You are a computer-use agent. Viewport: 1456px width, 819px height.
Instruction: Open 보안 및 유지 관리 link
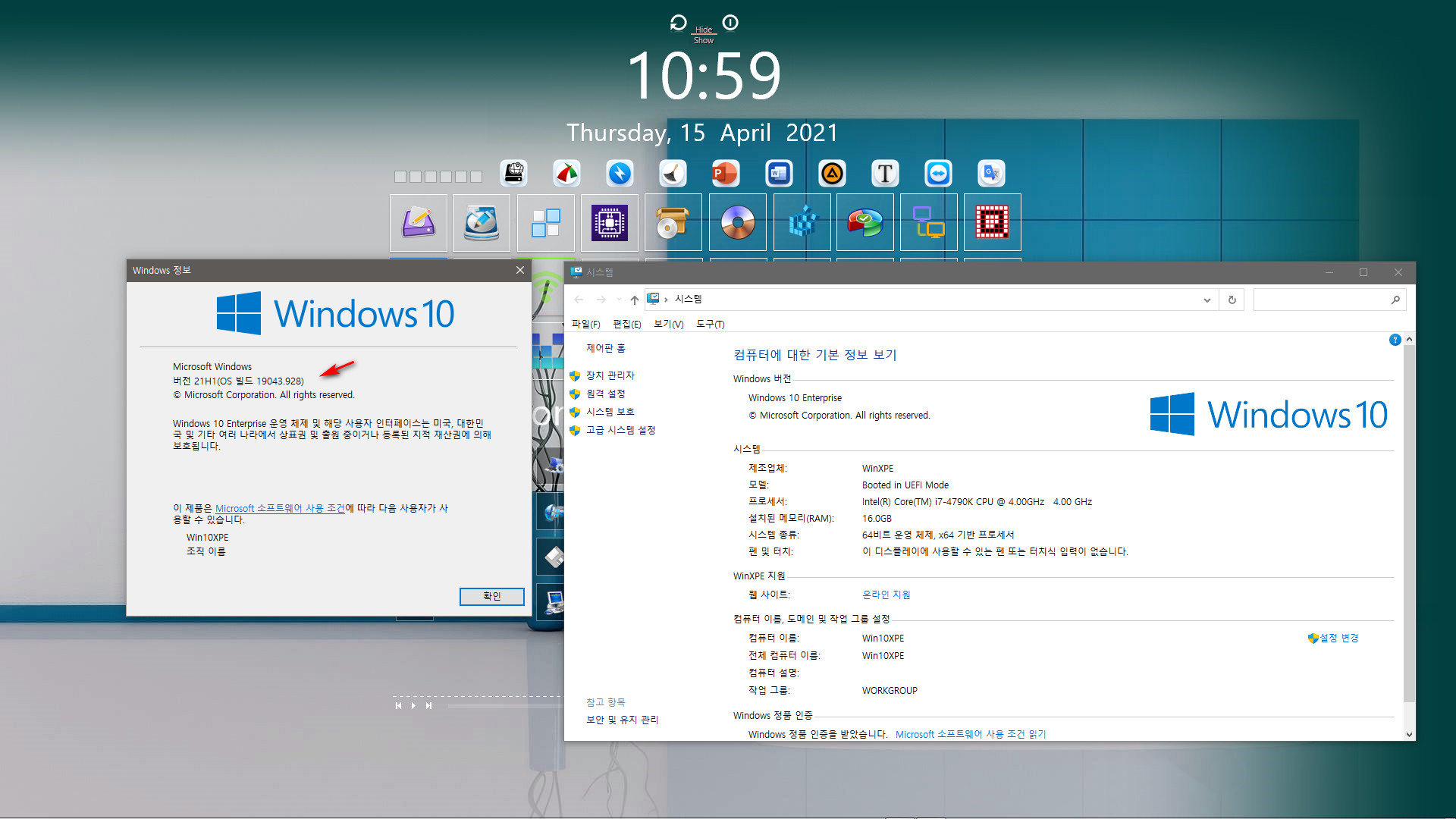click(623, 720)
